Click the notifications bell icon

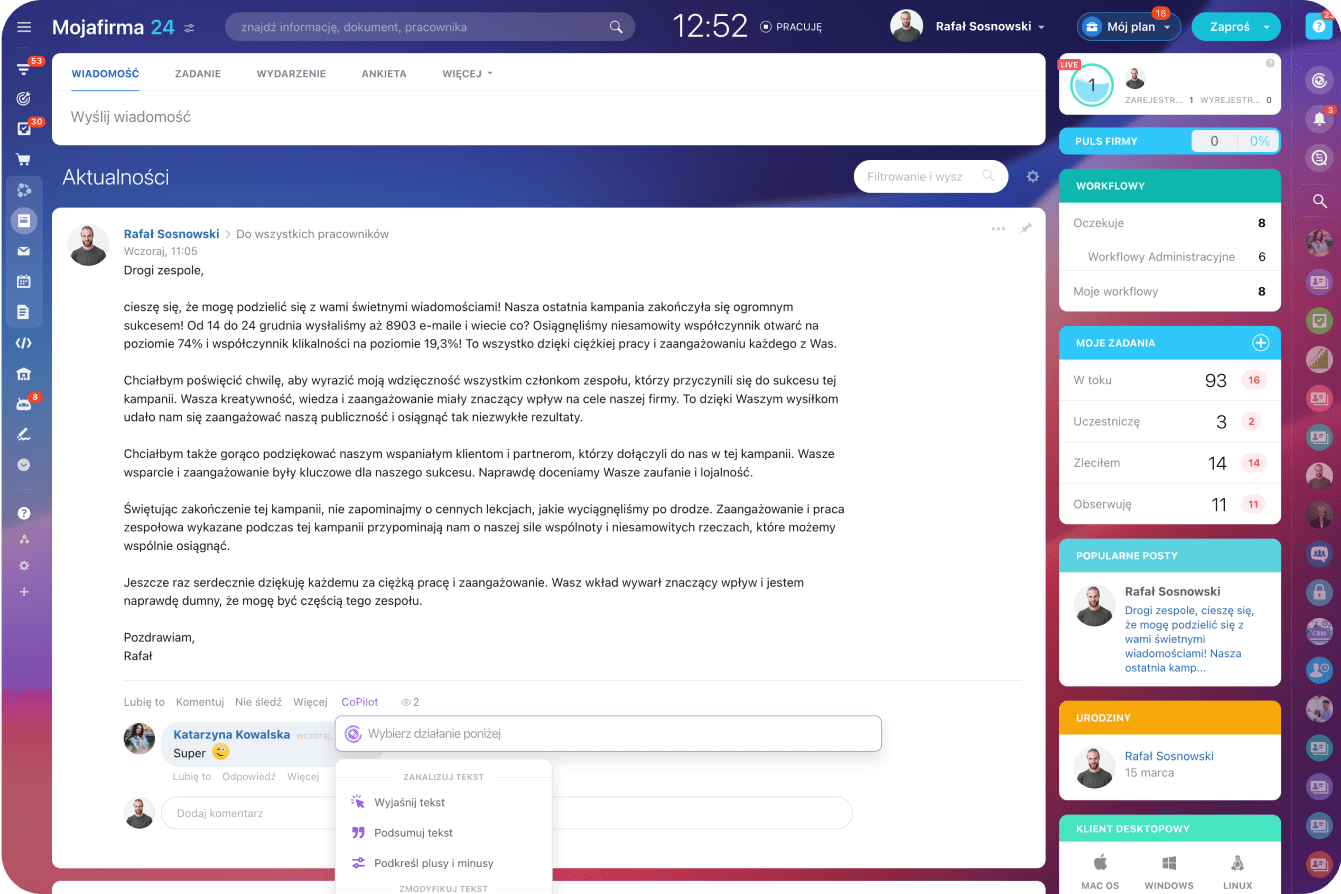(1319, 119)
